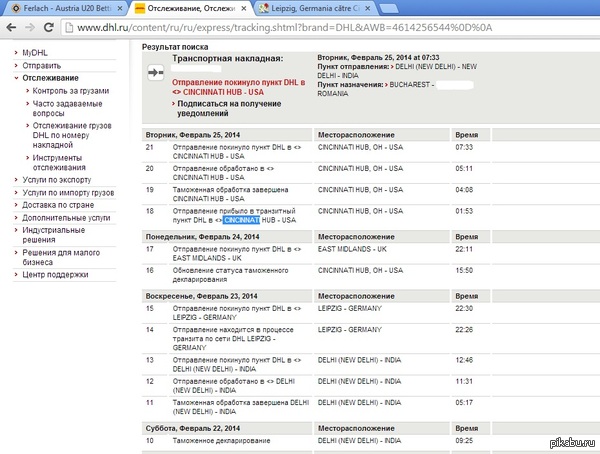Open Отслеживание грузов DHL по номеру накладной
Image resolution: width=600 pixels, height=454 pixels.
pyautogui.click(x=72, y=135)
